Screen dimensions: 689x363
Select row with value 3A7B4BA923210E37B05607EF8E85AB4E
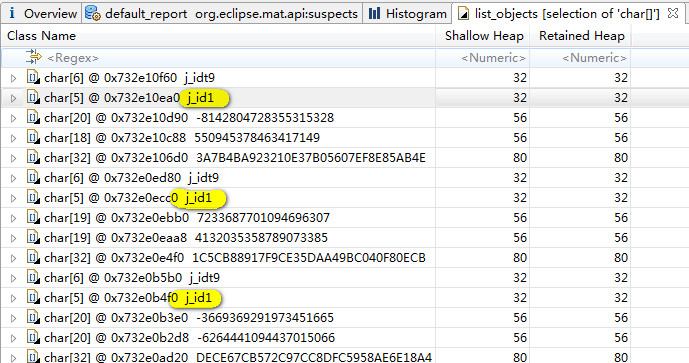tap(235, 158)
